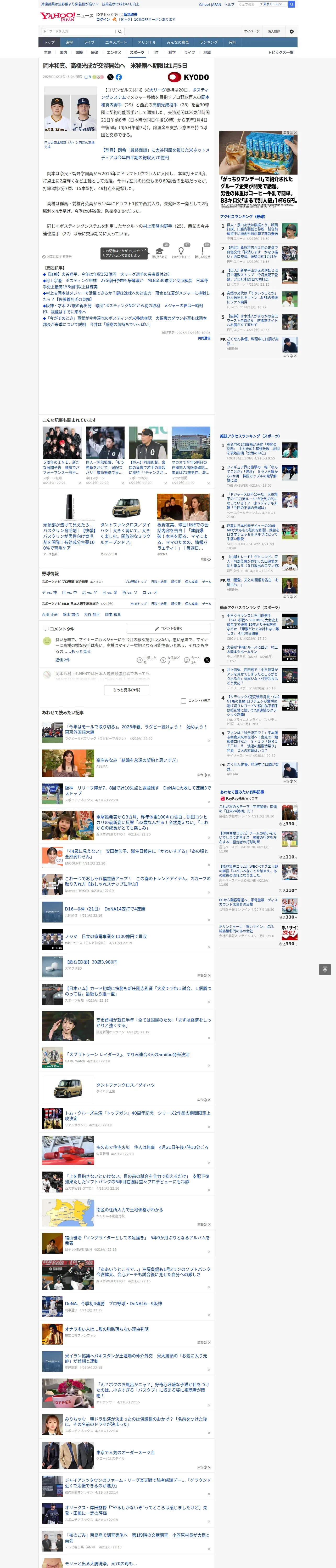Open the トピックス一覧 link
336x1568 pixels.
click(281, 52)
